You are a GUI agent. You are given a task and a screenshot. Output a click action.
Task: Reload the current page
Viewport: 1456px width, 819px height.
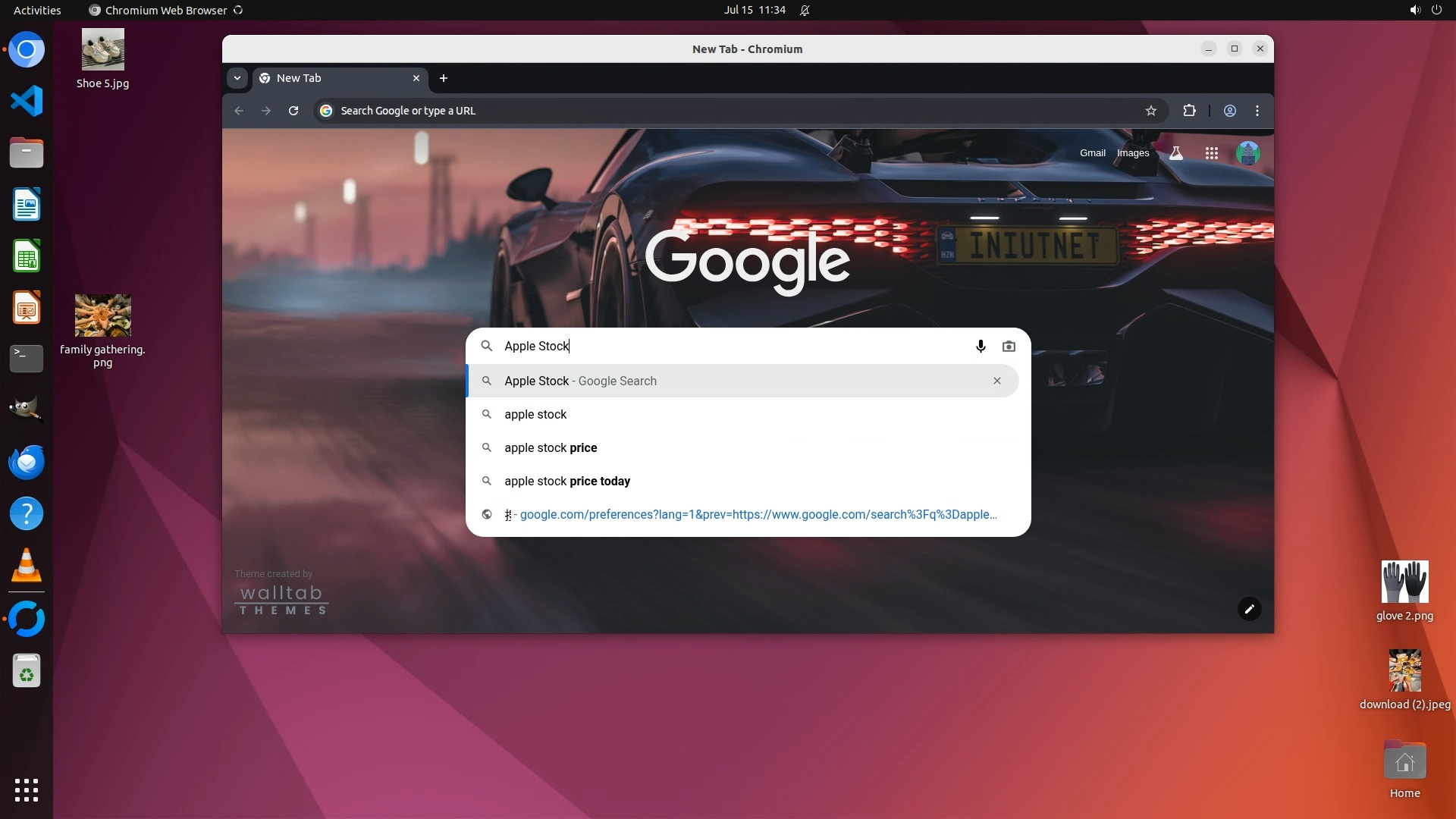(293, 111)
